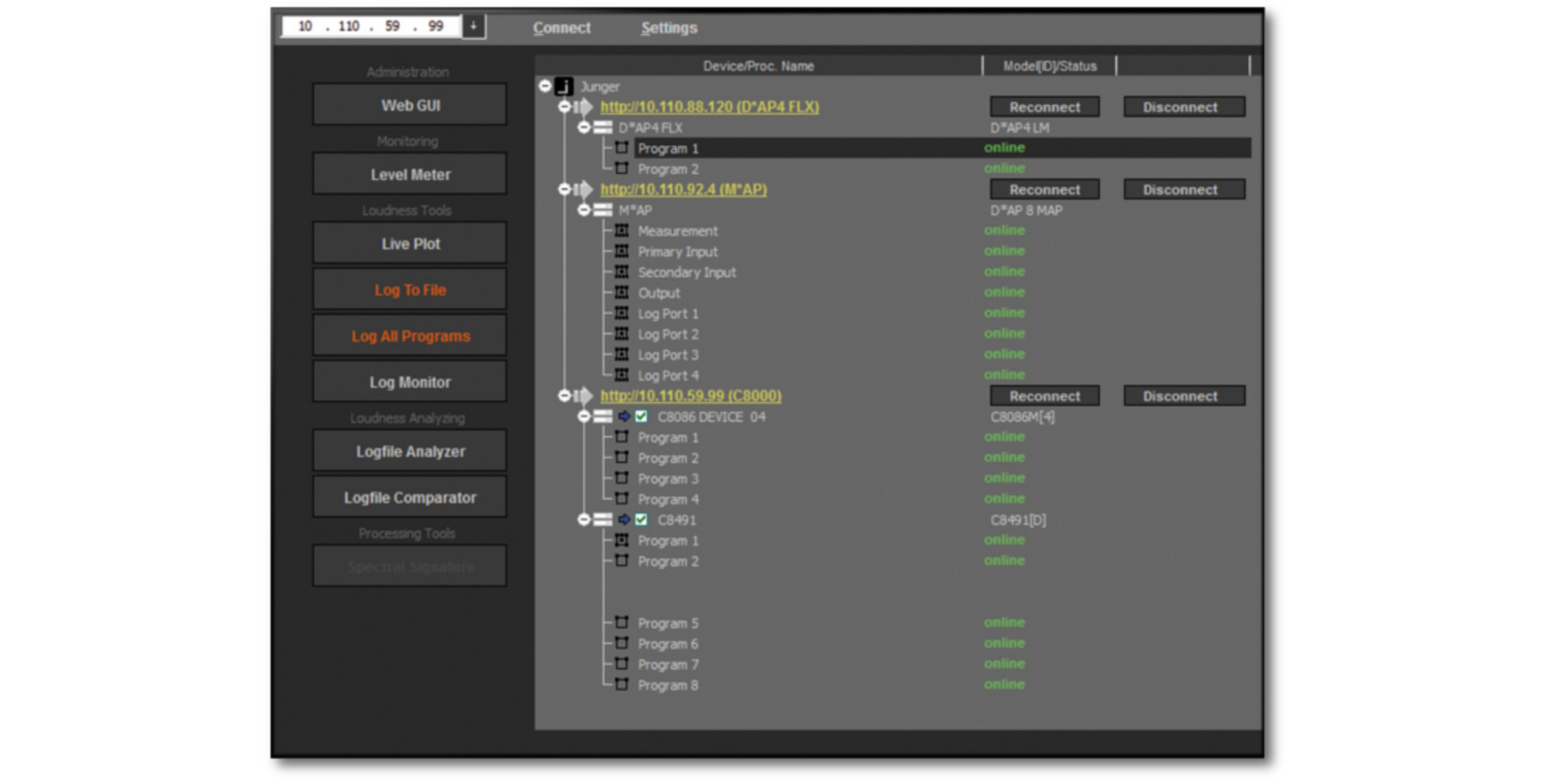Collapse the M*AP processor list
The height and width of the screenshot is (784, 1553).
point(584,209)
